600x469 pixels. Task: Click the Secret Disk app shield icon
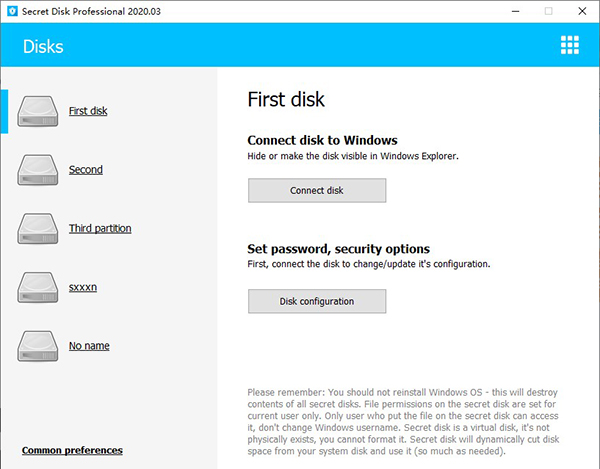[x=11, y=11]
